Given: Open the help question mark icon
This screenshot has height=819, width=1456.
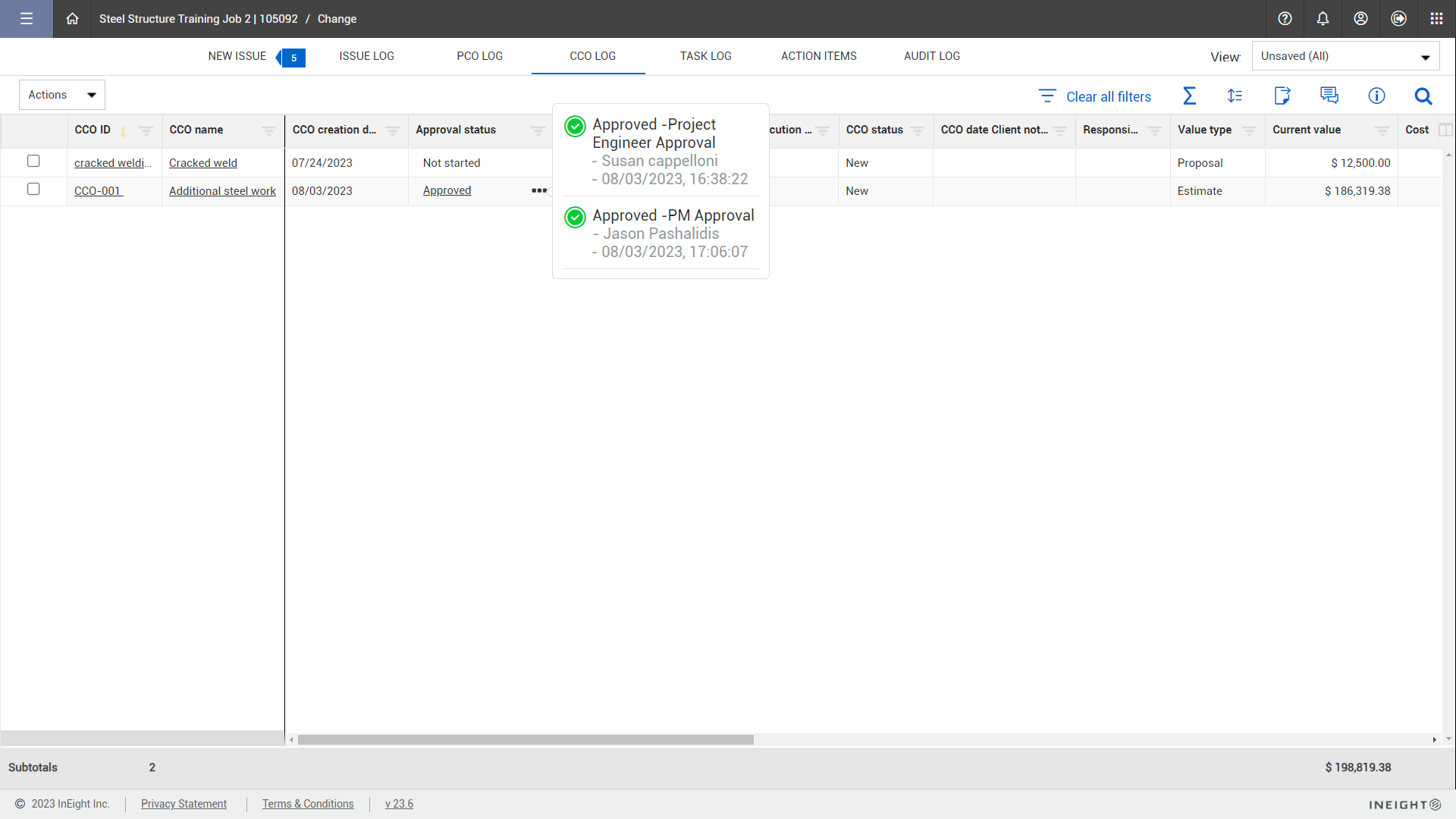Looking at the screenshot, I should point(1285,19).
